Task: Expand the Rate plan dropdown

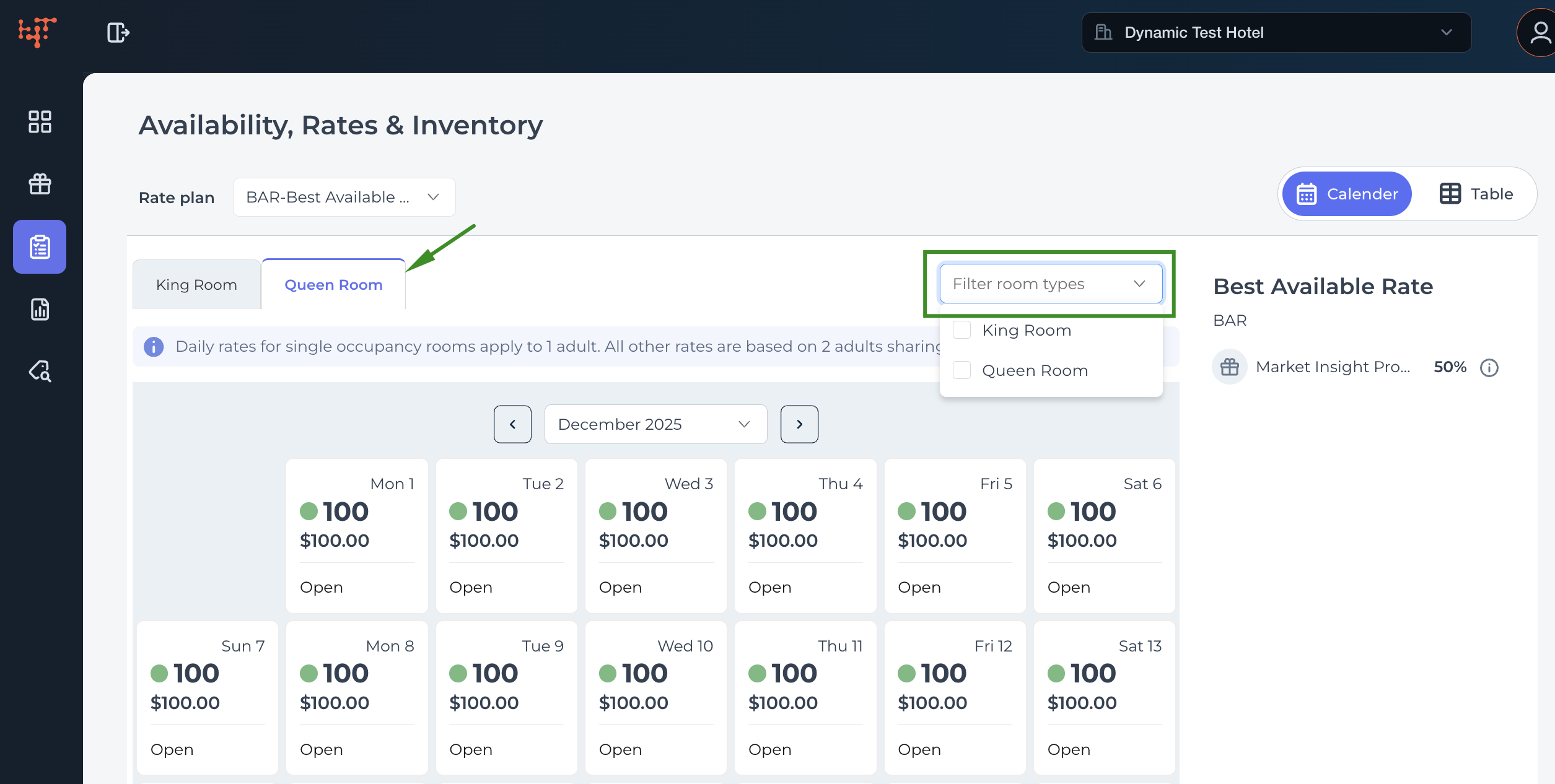Action: 344,198
